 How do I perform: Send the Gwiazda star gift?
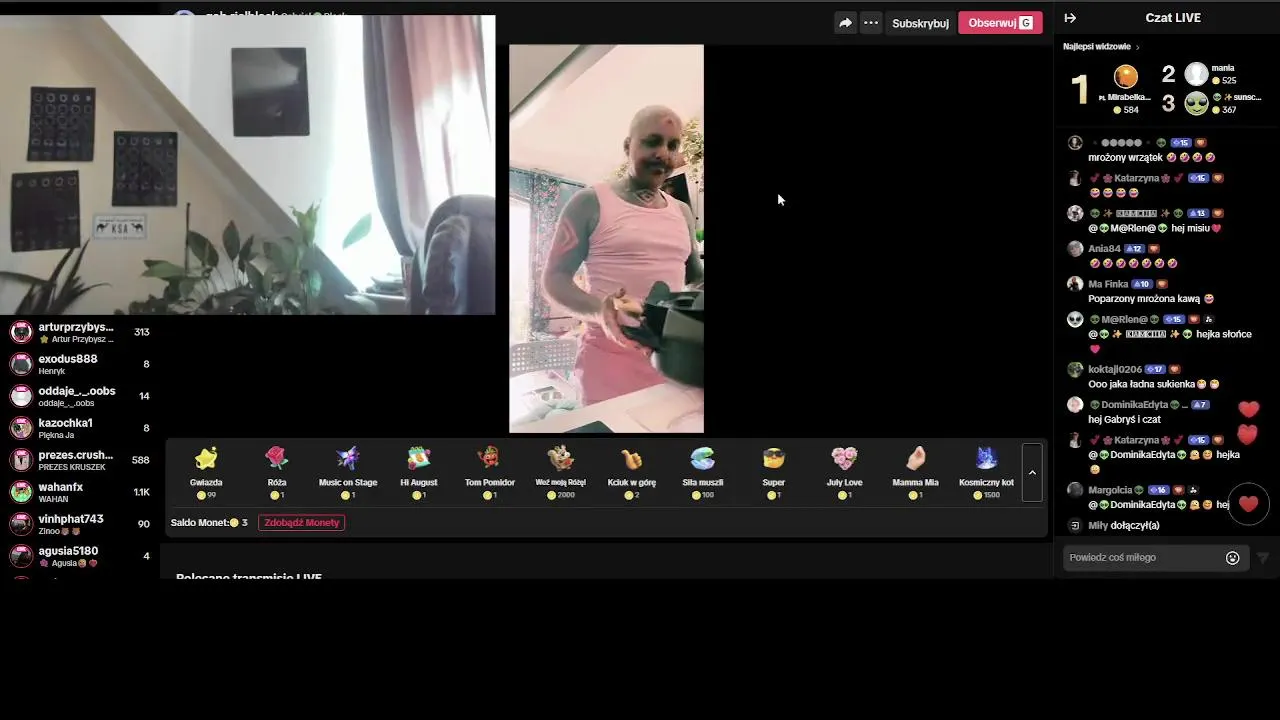[206, 472]
